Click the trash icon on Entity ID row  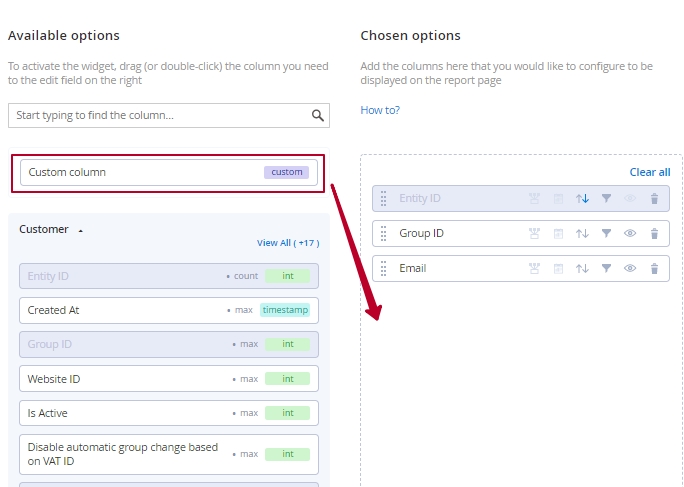pos(654,199)
